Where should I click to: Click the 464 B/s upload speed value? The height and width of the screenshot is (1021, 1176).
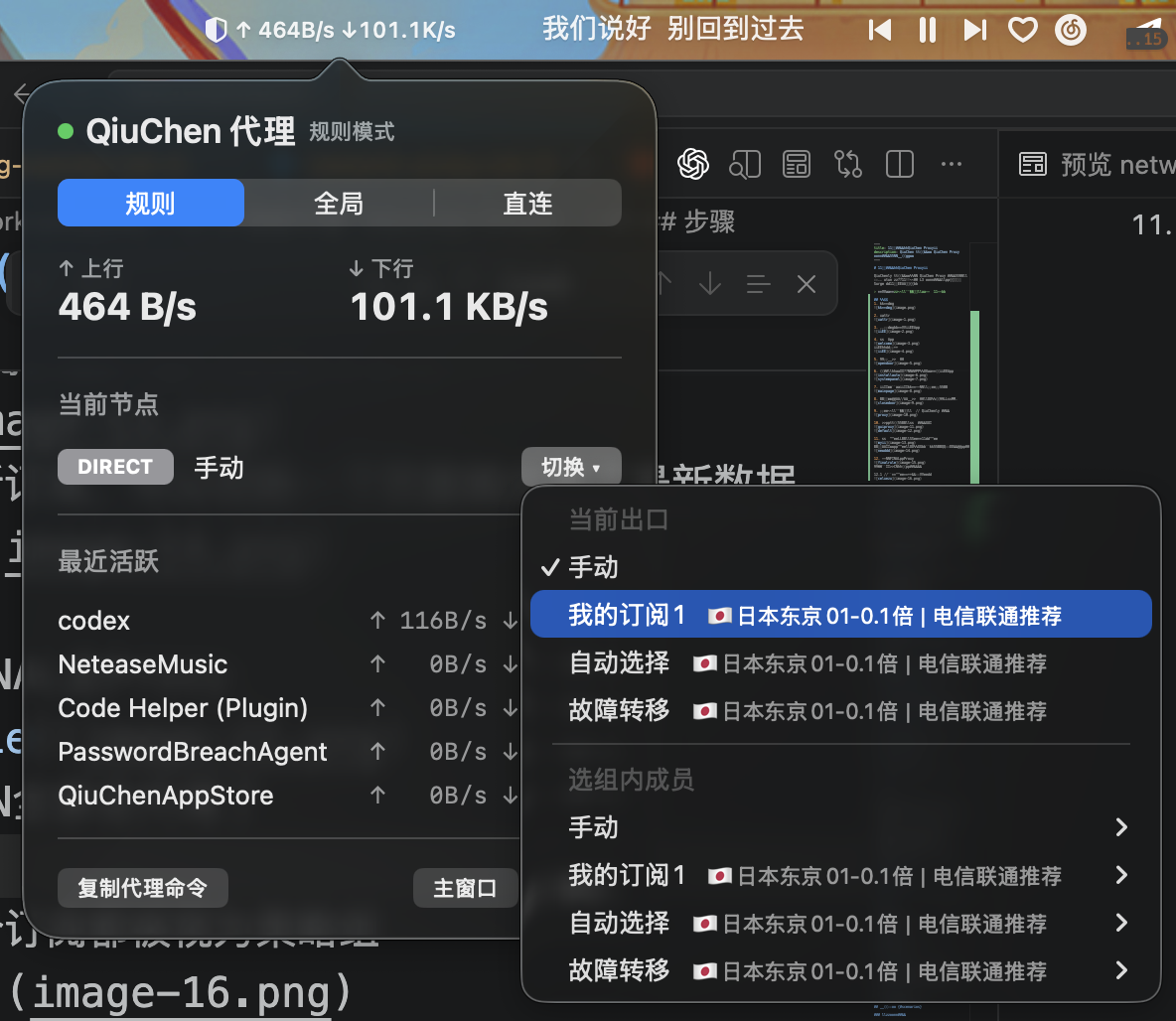127,307
